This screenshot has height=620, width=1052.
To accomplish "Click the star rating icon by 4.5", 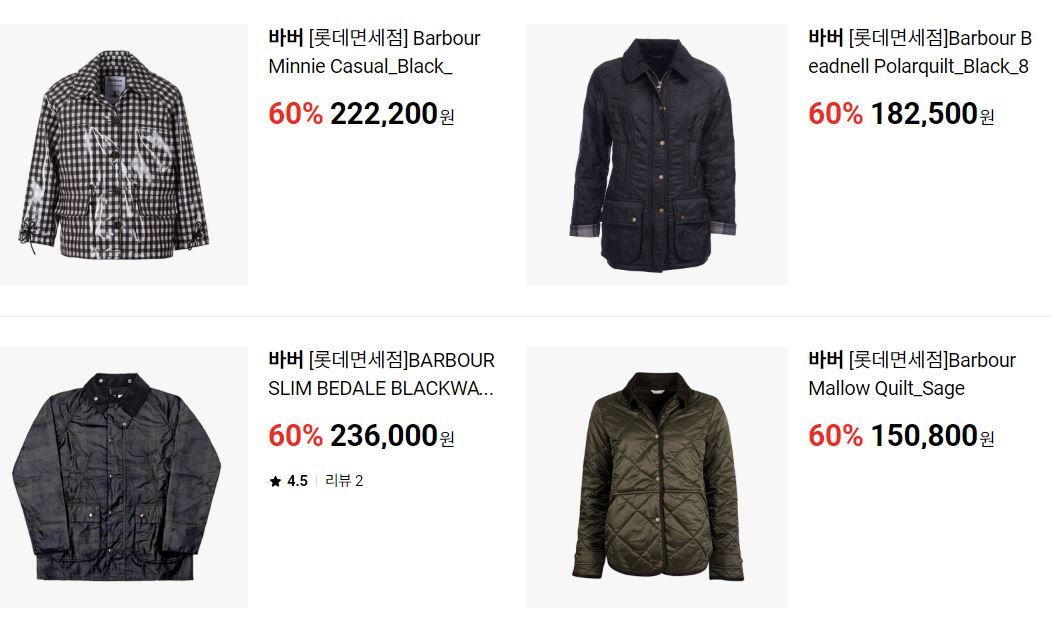I will (x=275, y=481).
